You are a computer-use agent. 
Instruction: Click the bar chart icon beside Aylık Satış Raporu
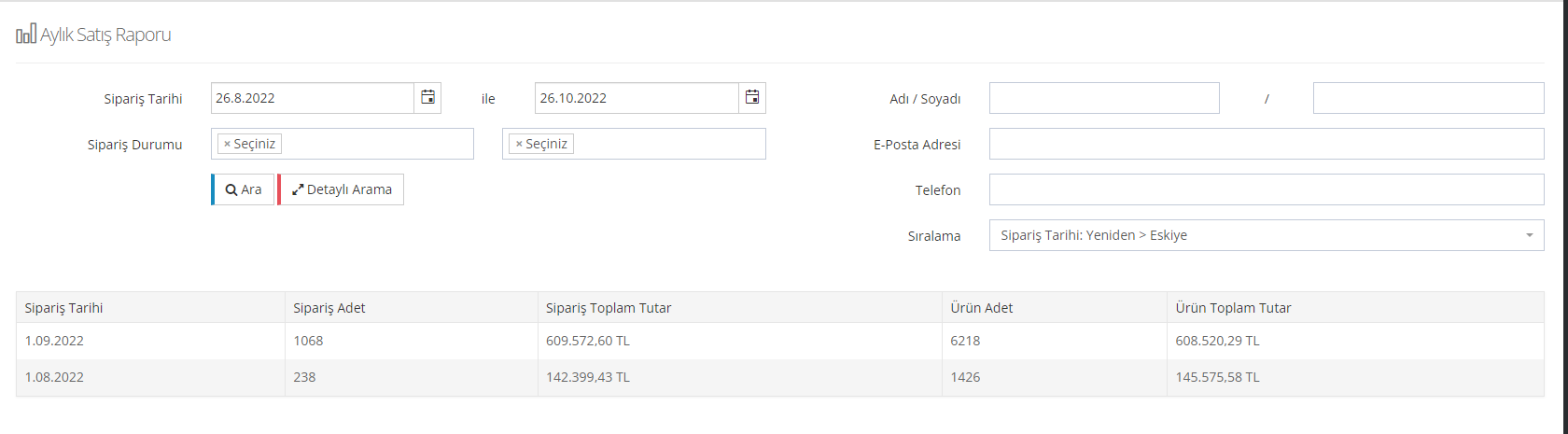pyautogui.click(x=26, y=35)
